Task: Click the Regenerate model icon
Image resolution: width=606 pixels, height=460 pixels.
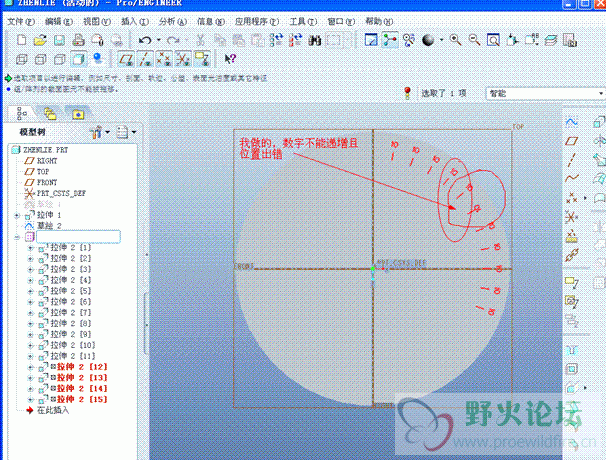Action: pyautogui.click(x=277, y=40)
